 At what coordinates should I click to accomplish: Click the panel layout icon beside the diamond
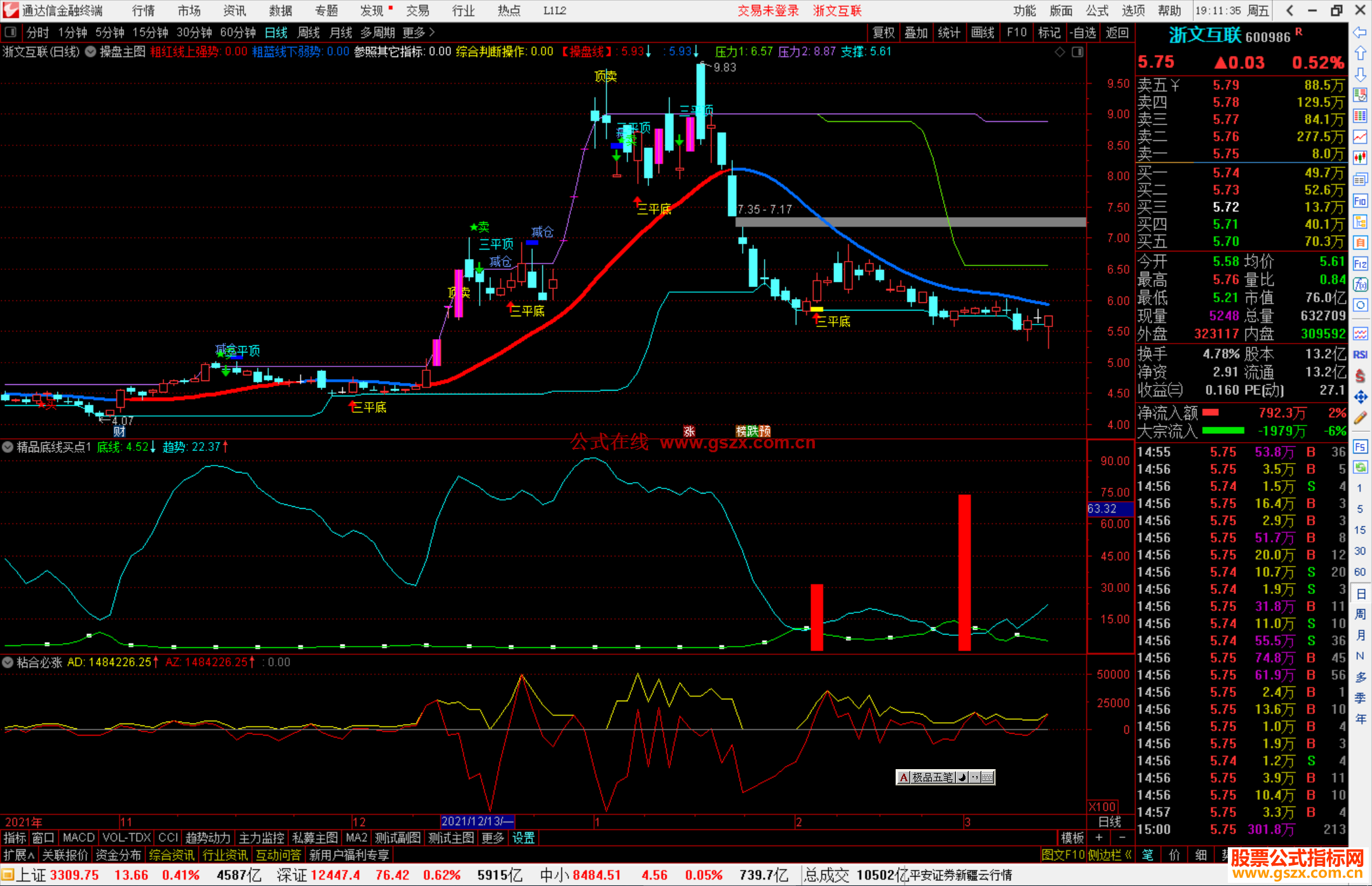1077,52
